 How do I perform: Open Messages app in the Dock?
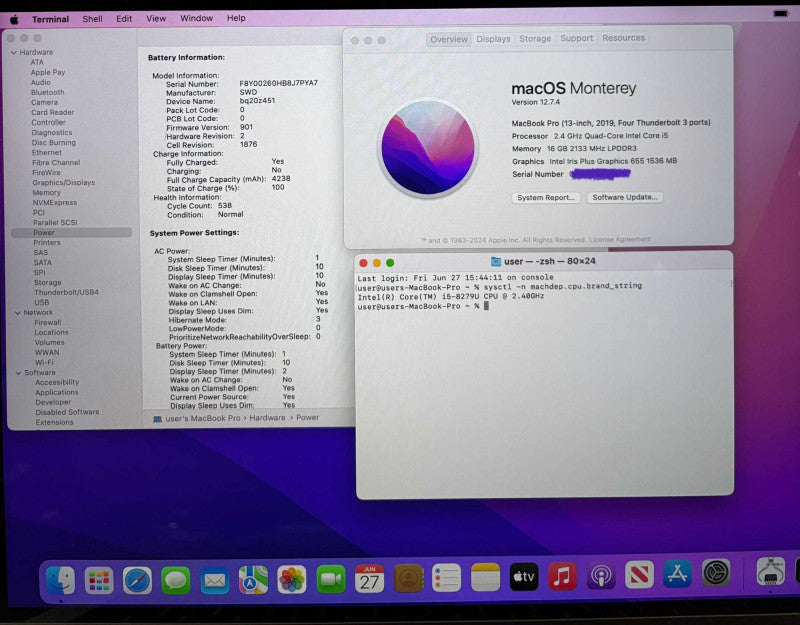[176, 580]
